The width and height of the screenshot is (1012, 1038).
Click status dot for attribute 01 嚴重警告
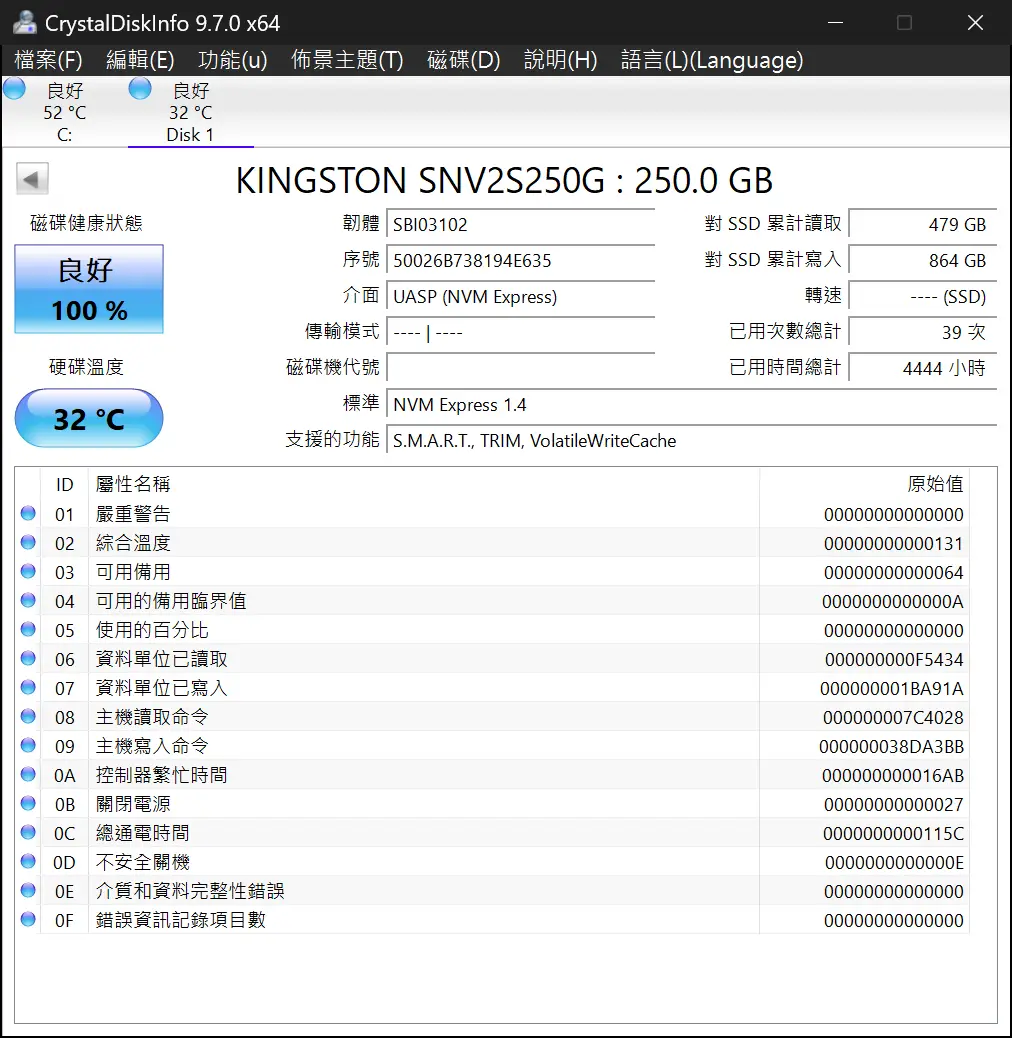pyautogui.click(x=28, y=513)
